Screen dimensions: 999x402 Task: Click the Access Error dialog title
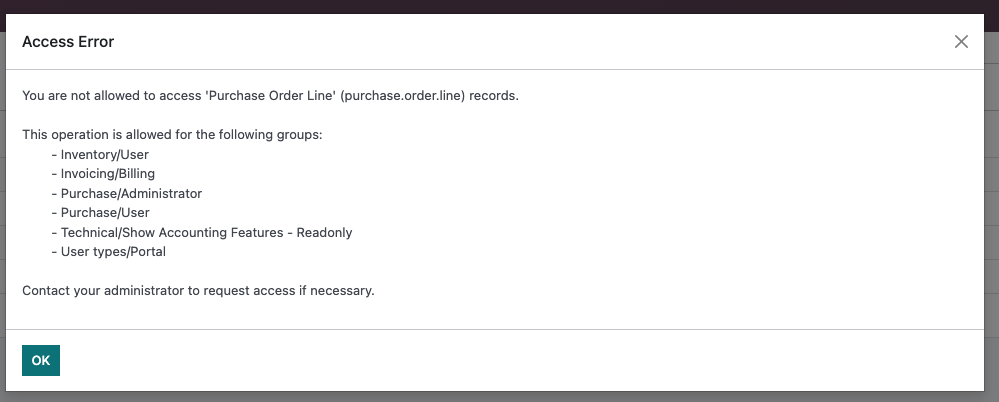(68, 42)
